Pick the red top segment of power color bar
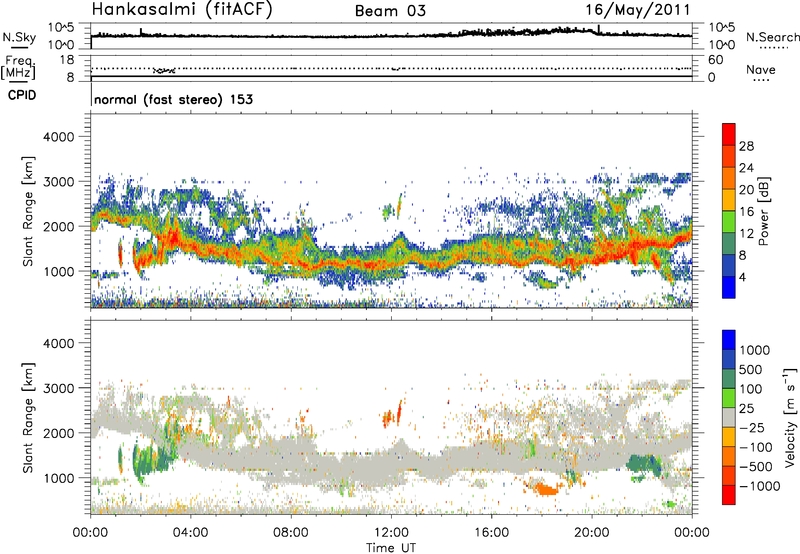800x554 pixels. 729,134
